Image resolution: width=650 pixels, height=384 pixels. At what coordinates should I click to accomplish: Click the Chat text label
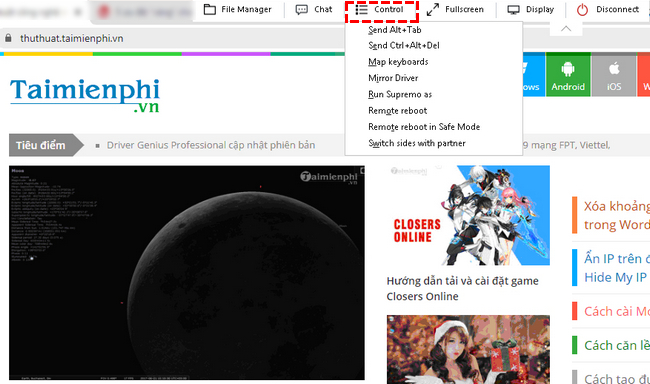pyautogui.click(x=323, y=9)
